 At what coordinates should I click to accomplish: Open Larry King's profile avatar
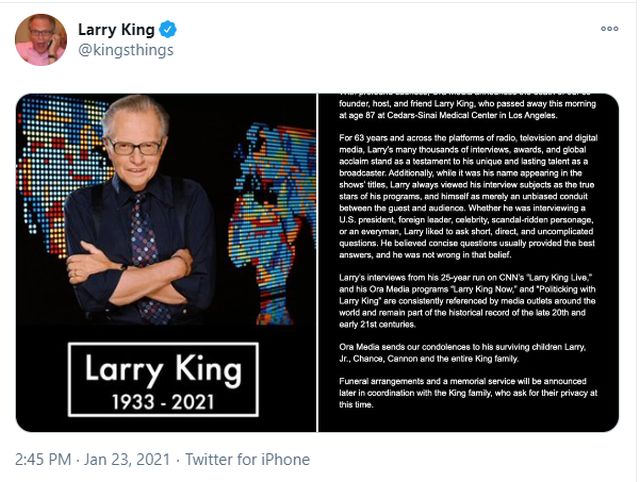click(40, 40)
